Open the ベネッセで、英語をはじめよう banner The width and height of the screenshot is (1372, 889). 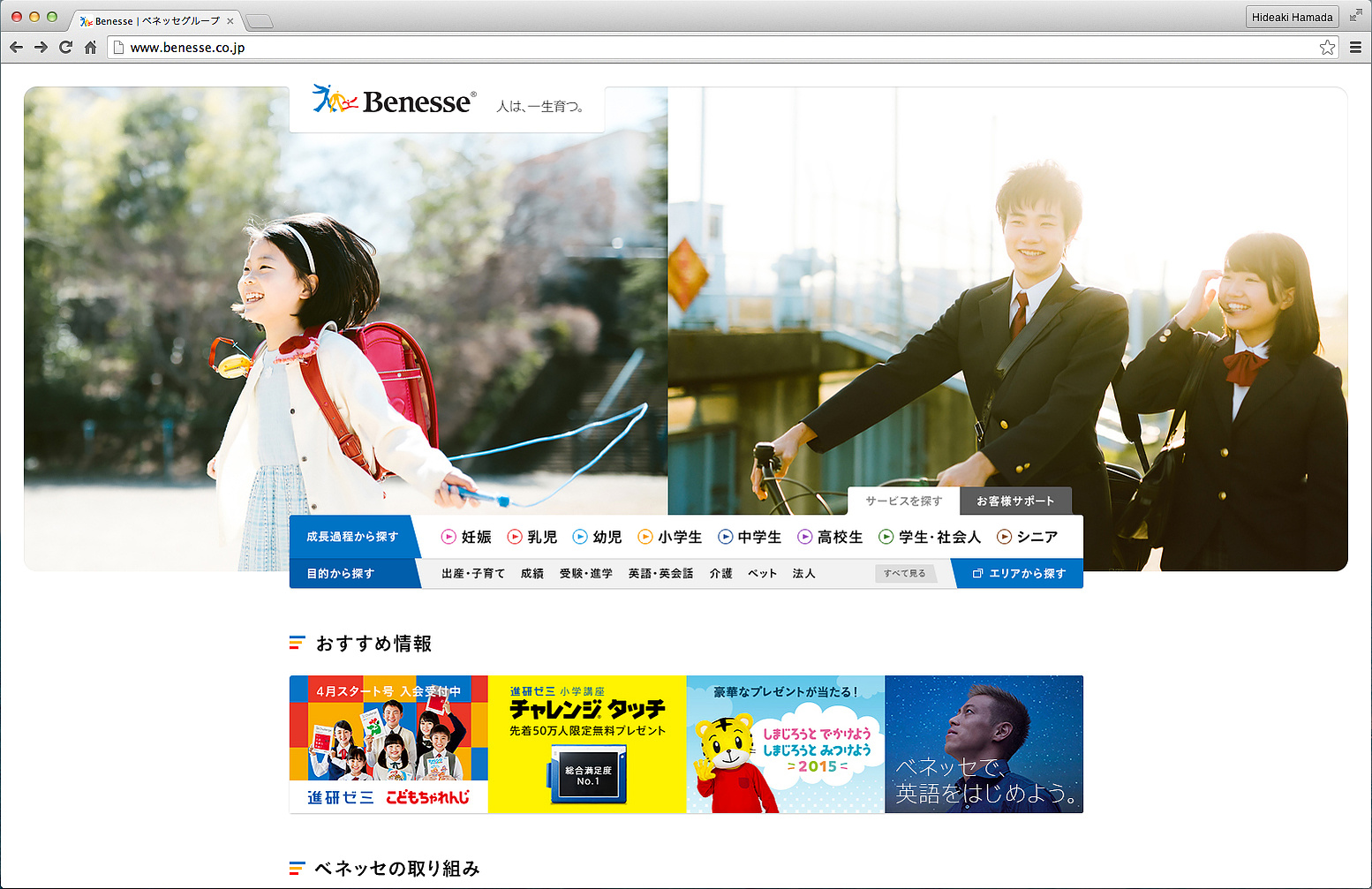pyautogui.click(x=984, y=744)
